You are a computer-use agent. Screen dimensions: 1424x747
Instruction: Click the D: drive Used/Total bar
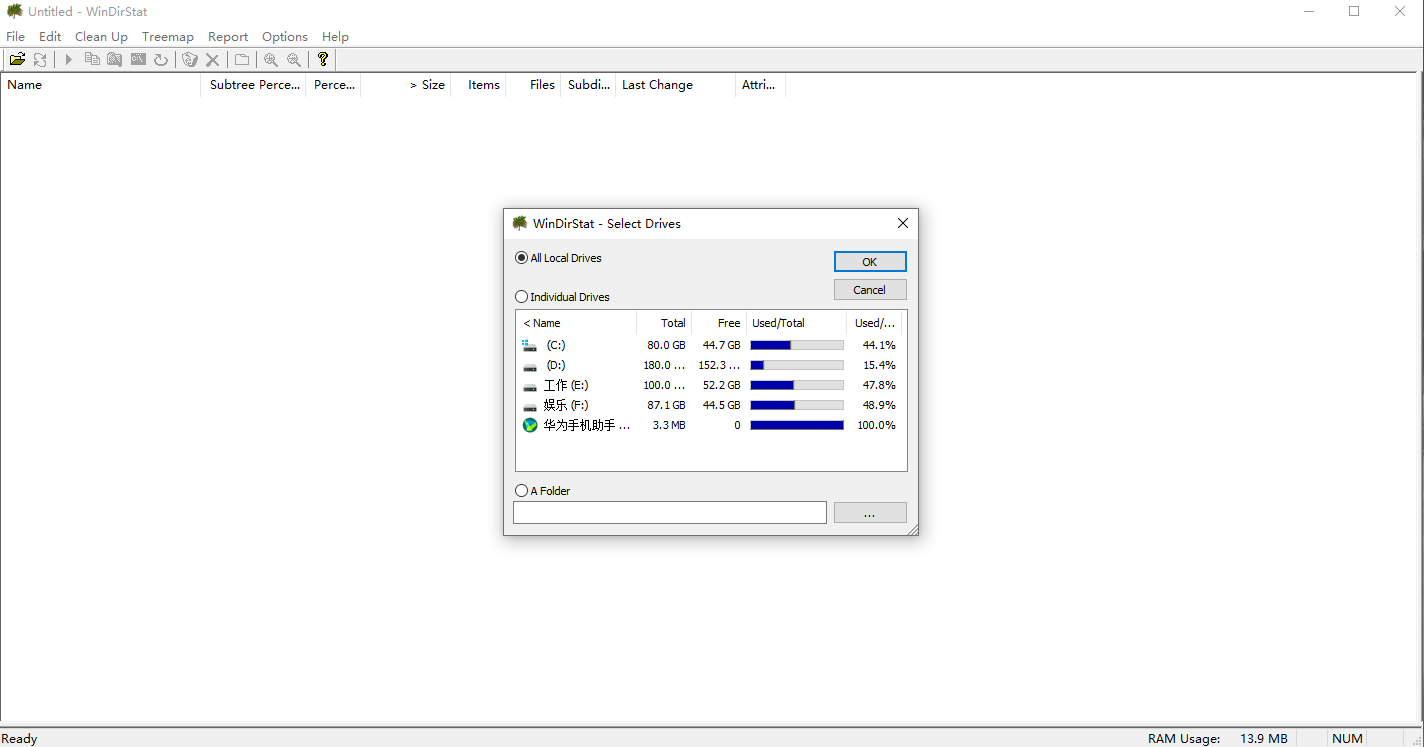[x=797, y=365]
